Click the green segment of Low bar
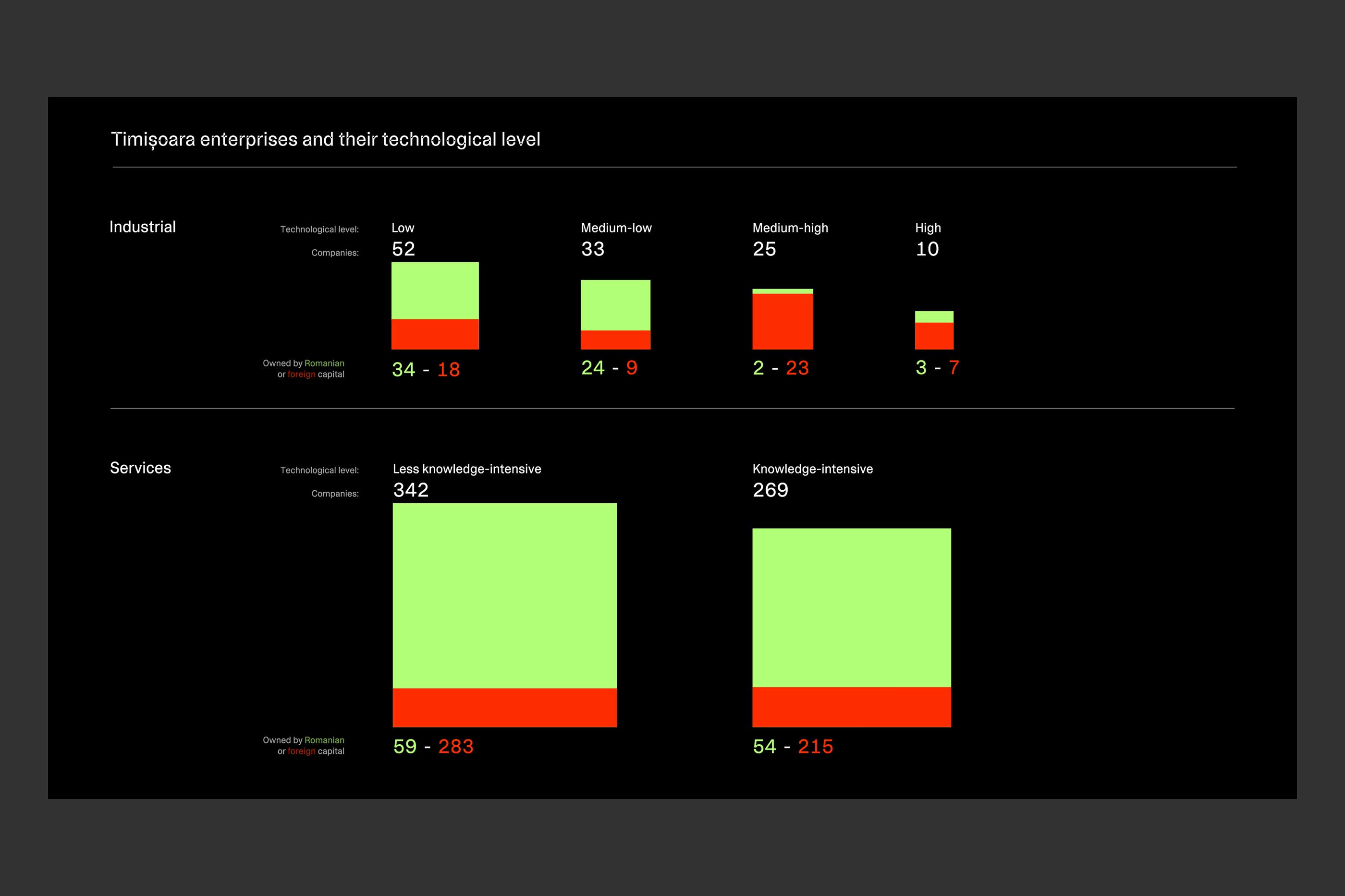1345x896 pixels. click(434, 291)
